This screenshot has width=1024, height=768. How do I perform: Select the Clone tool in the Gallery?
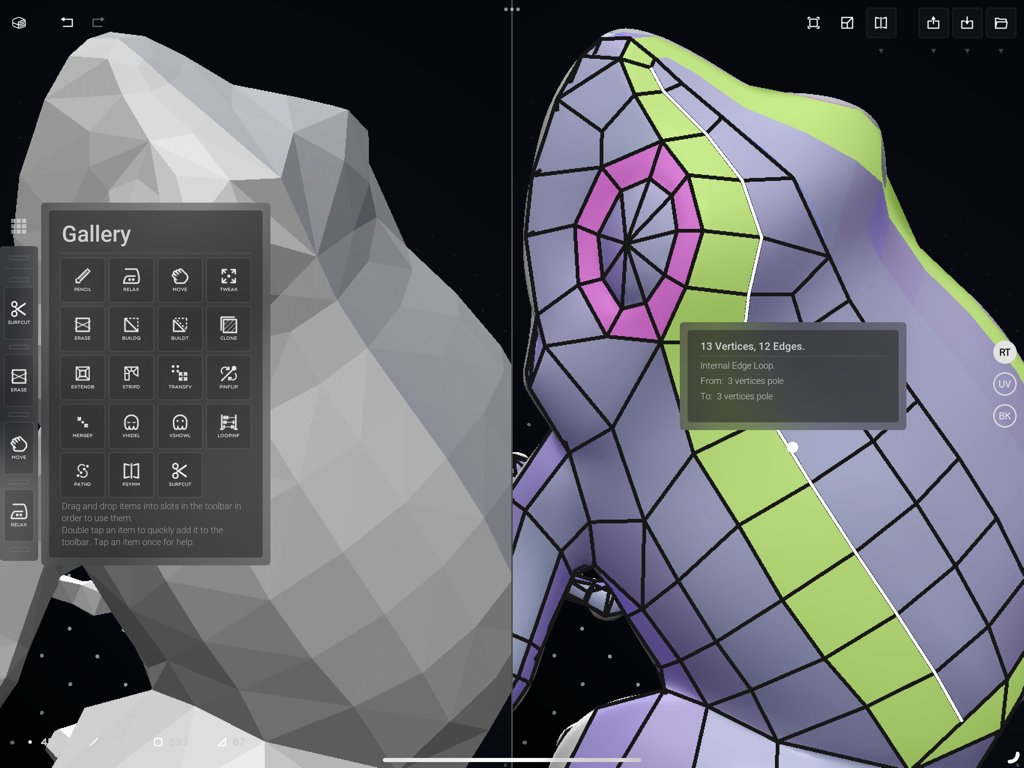[228, 328]
